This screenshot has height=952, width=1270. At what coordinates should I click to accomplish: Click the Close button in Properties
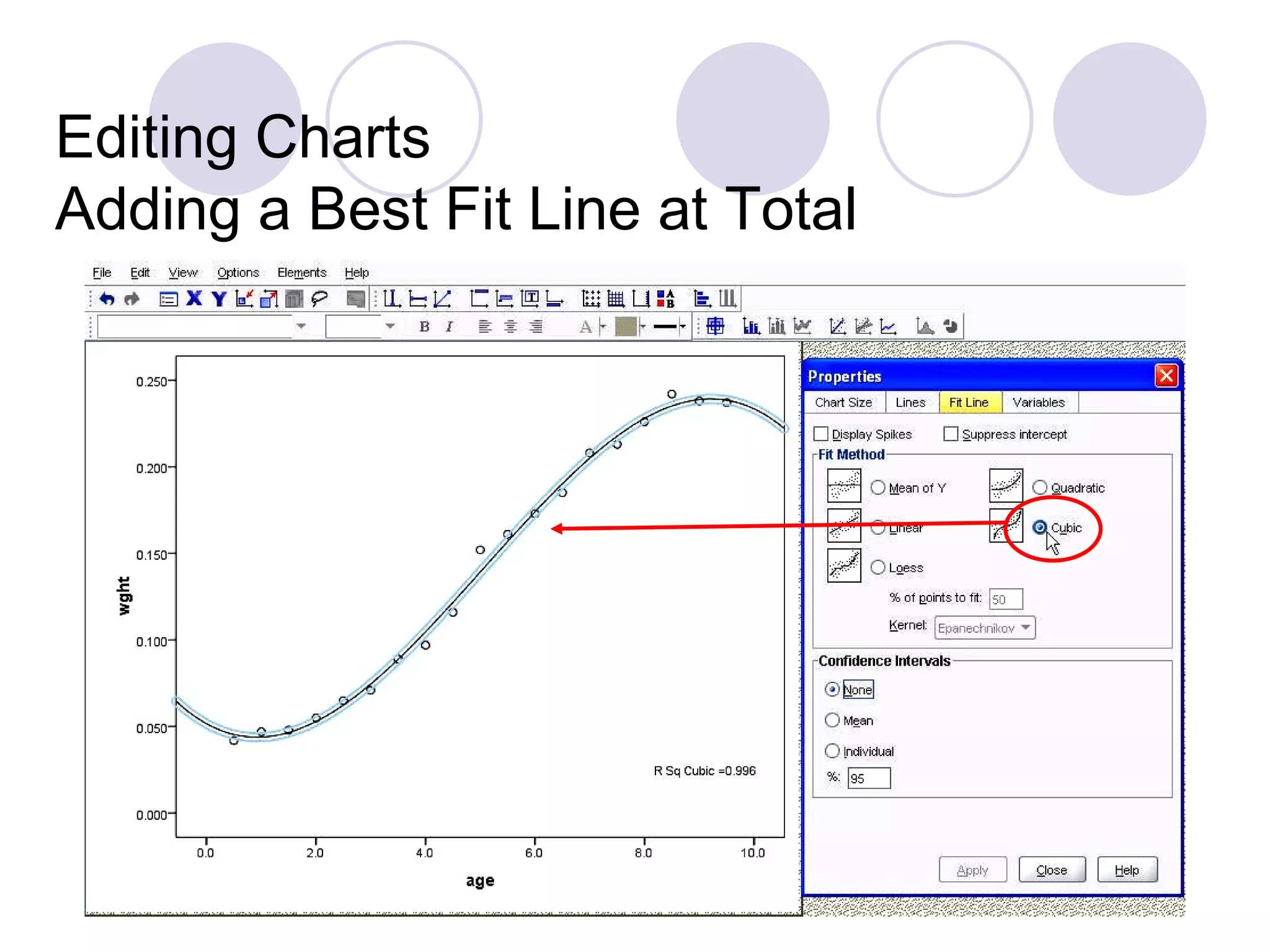(x=1052, y=870)
